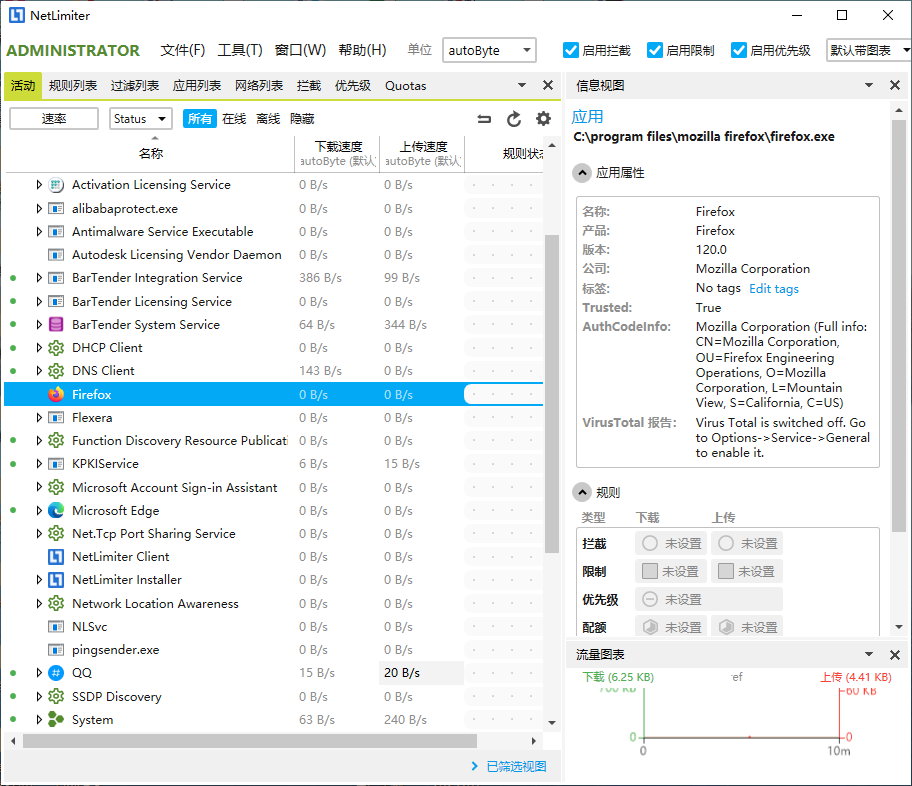Click the 速率 button
The image size is (912, 786).
click(54, 119)
